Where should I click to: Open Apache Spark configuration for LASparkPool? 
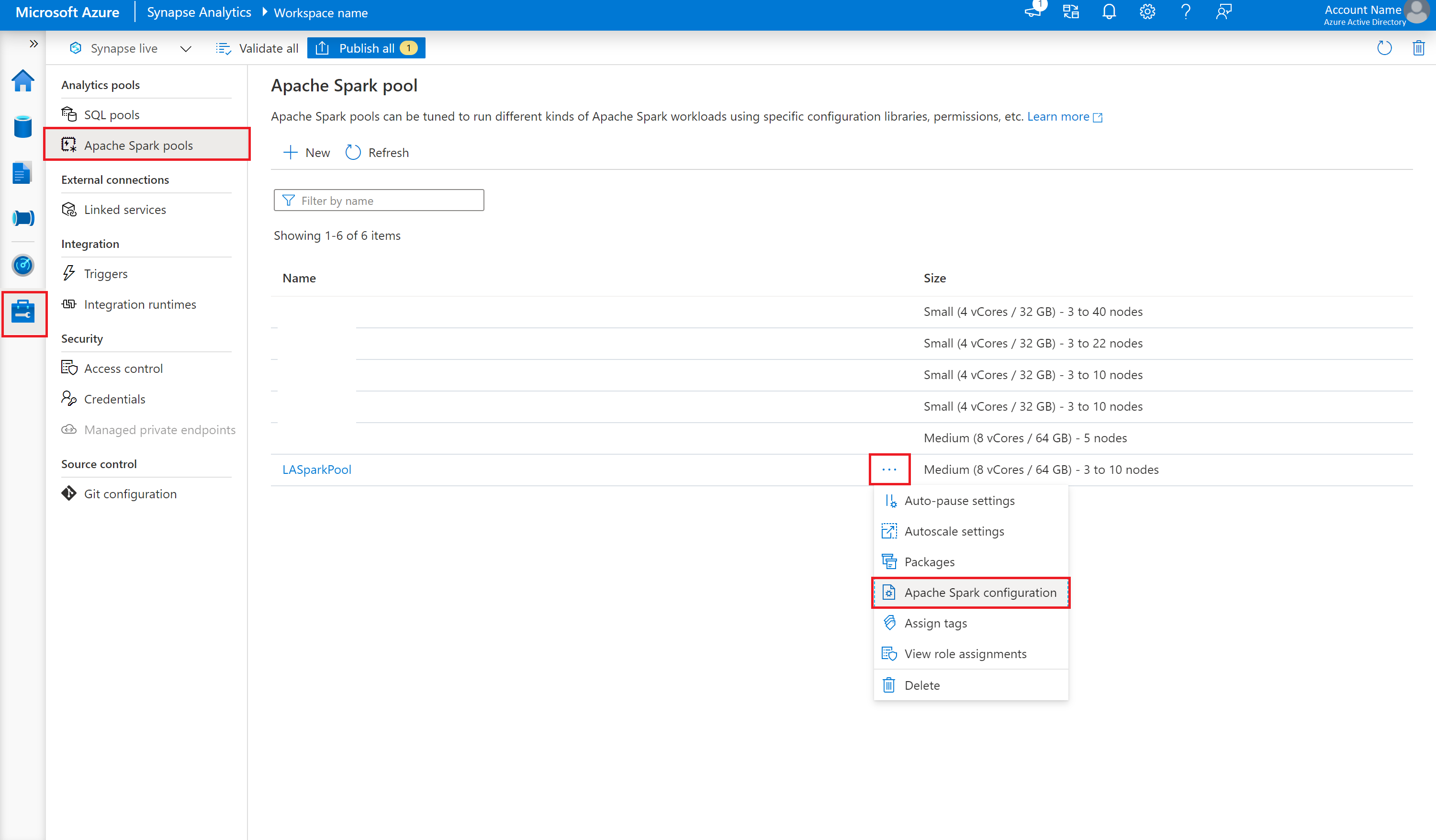click(x=981, y=592)
